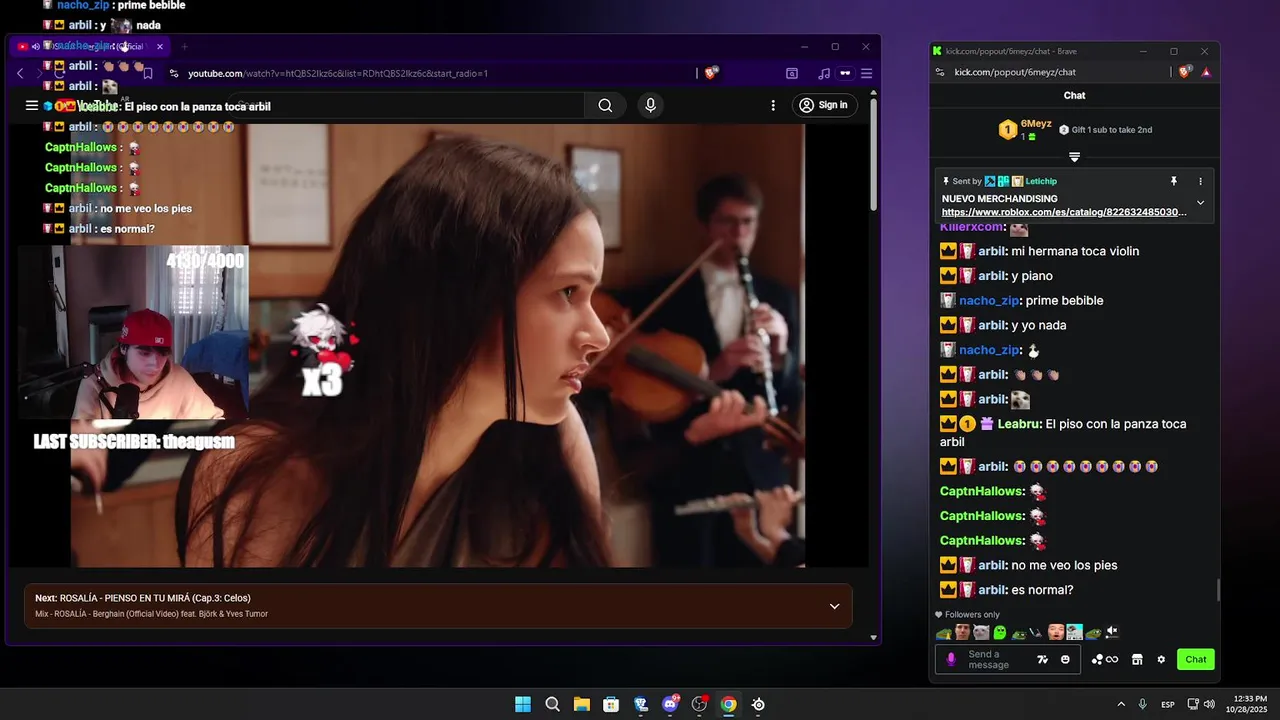Click the YouTube Sign in button
Screen dimensions: 1280x720
pos(825,105)
